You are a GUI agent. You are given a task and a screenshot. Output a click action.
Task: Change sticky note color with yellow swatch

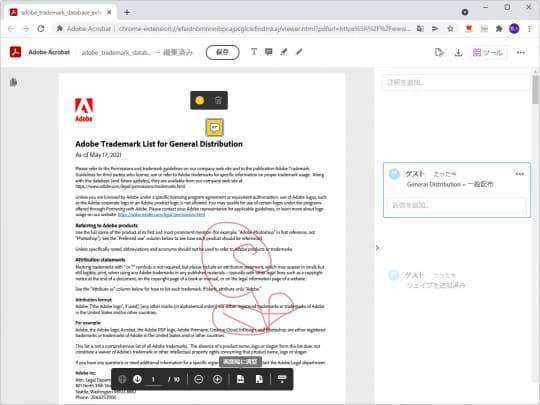(x=200, y=100)
